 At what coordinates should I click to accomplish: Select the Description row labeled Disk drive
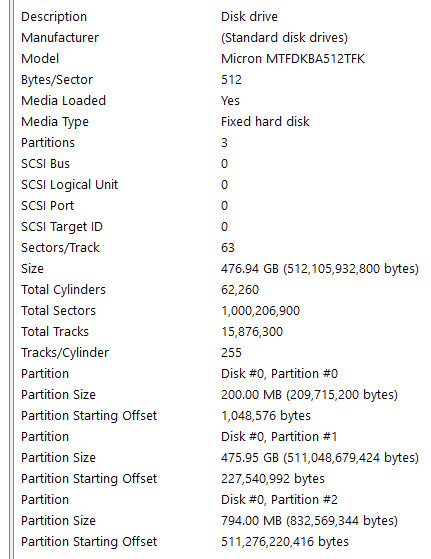[x=222, y=17]
